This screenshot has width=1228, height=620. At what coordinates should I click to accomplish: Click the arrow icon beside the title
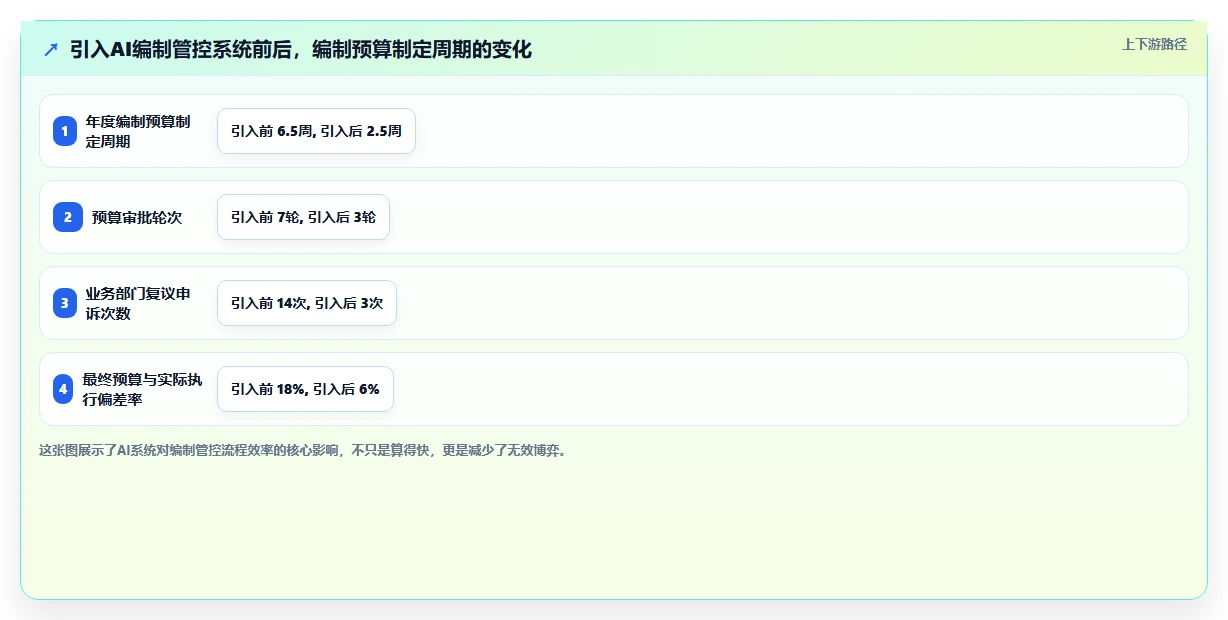[51, 50]
